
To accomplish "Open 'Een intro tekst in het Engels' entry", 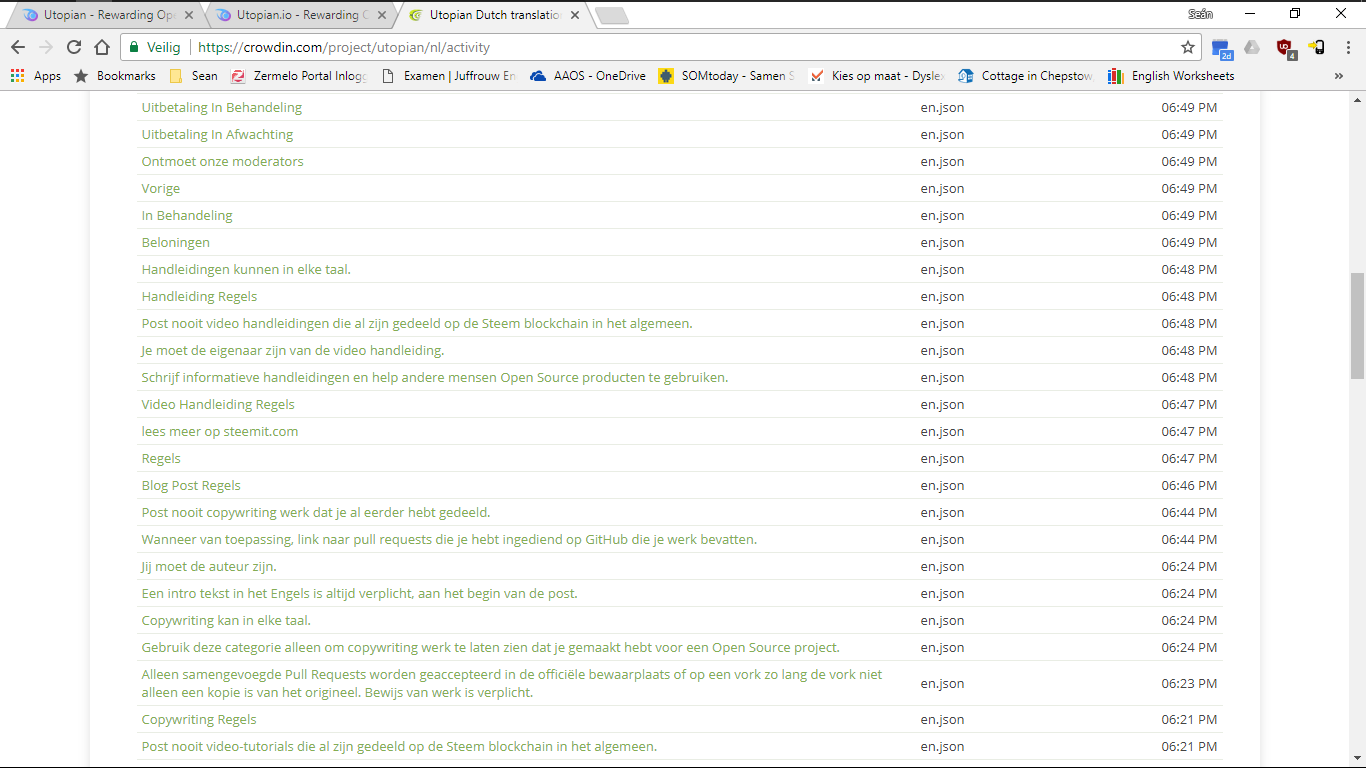I will coord(360,593).
